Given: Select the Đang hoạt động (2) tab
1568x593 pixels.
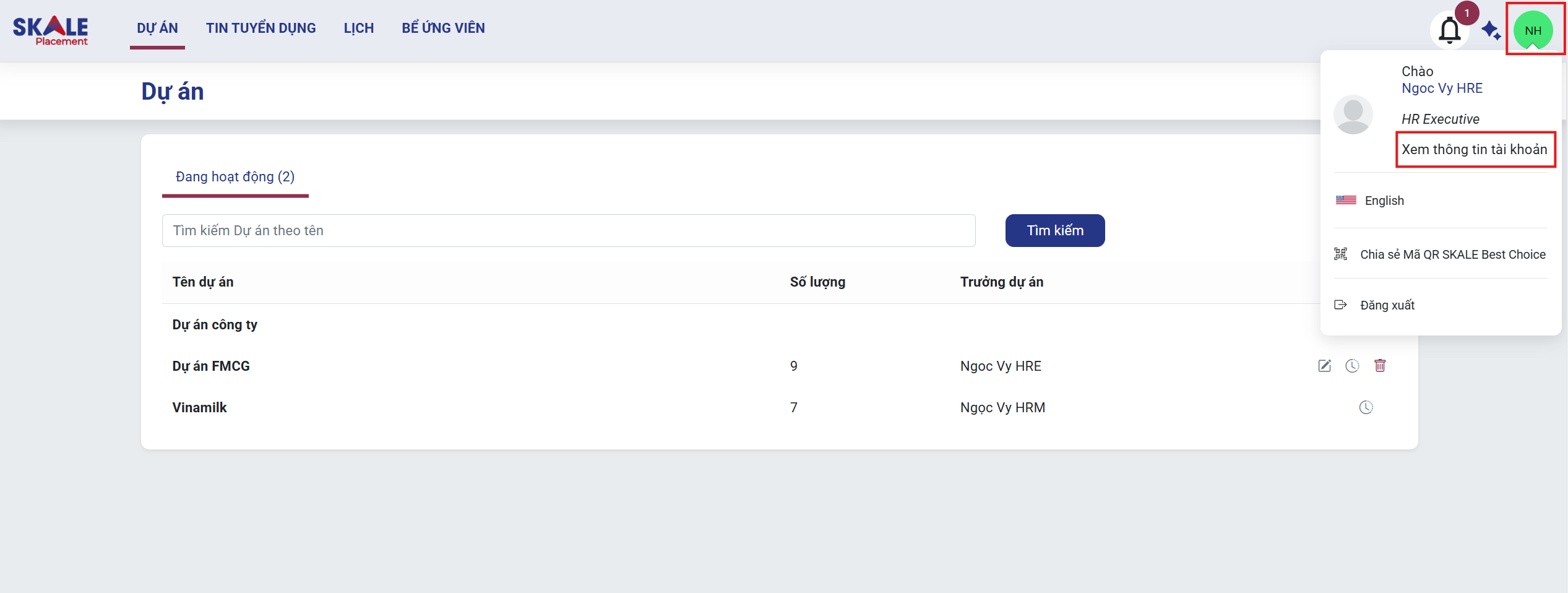Looking at the screenshot, I should pos(235,177).
